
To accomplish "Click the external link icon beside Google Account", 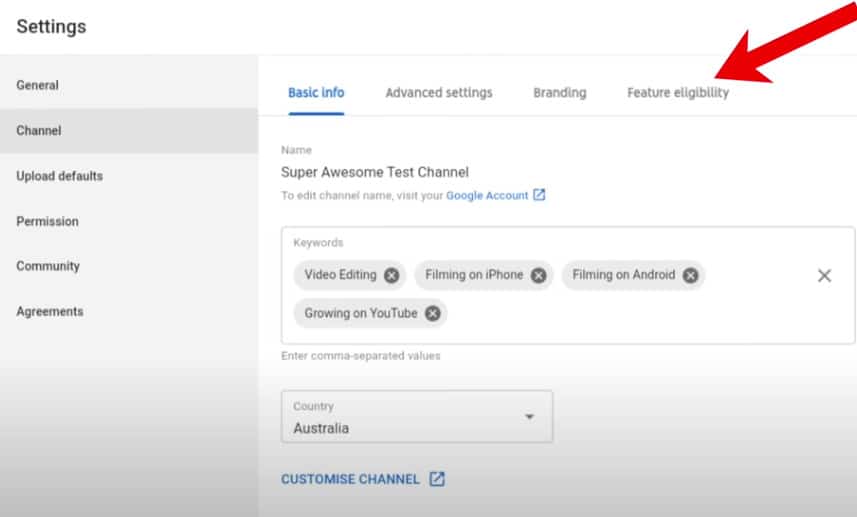I will (x=539, y=195).
